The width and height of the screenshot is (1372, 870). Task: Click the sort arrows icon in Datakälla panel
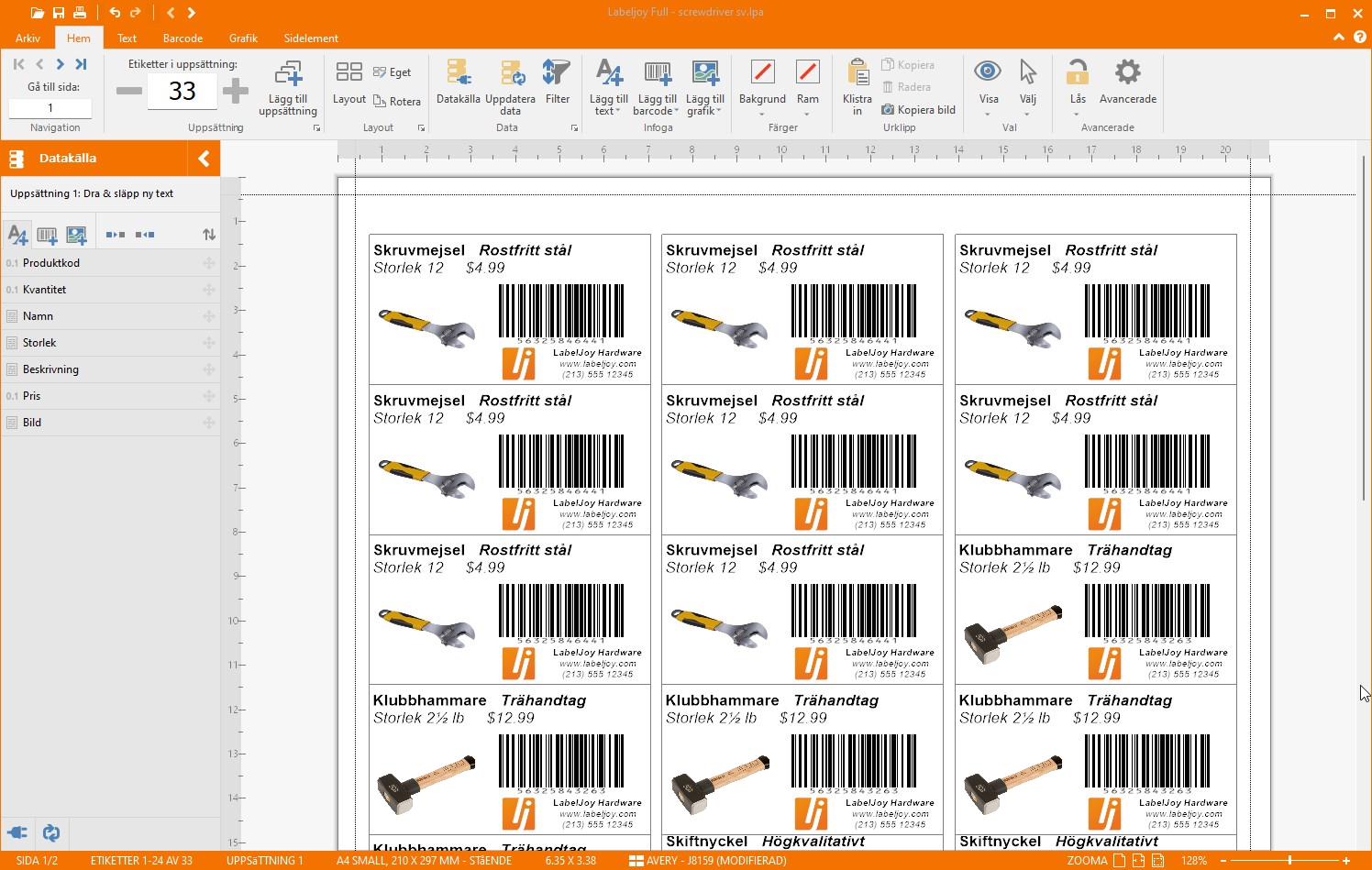click(x=209, y=235)
